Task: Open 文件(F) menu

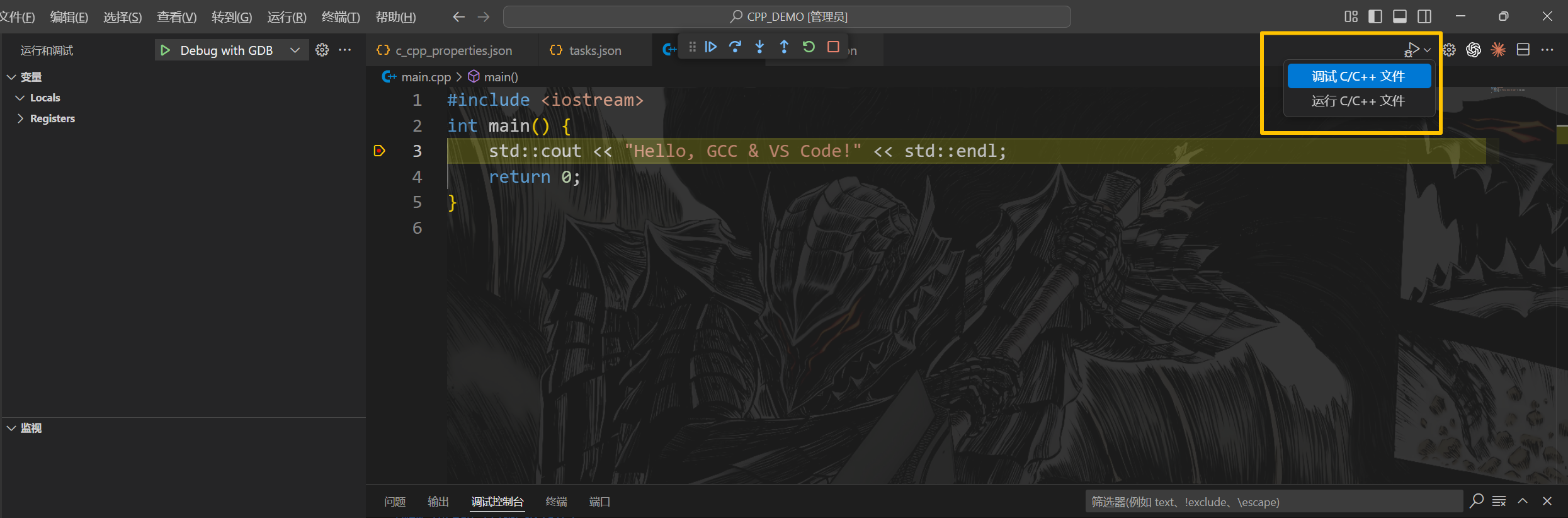Action: coord(17,17)
